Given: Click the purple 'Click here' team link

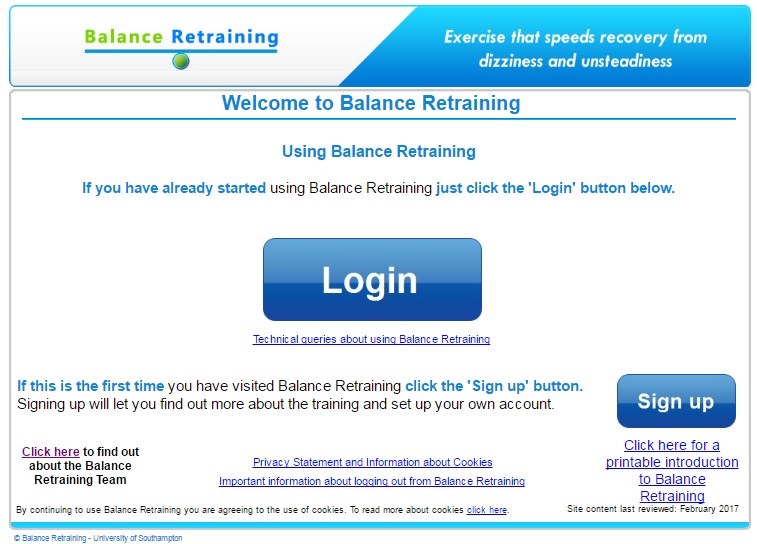Looking at the screenshot, I should pos(51,452).
